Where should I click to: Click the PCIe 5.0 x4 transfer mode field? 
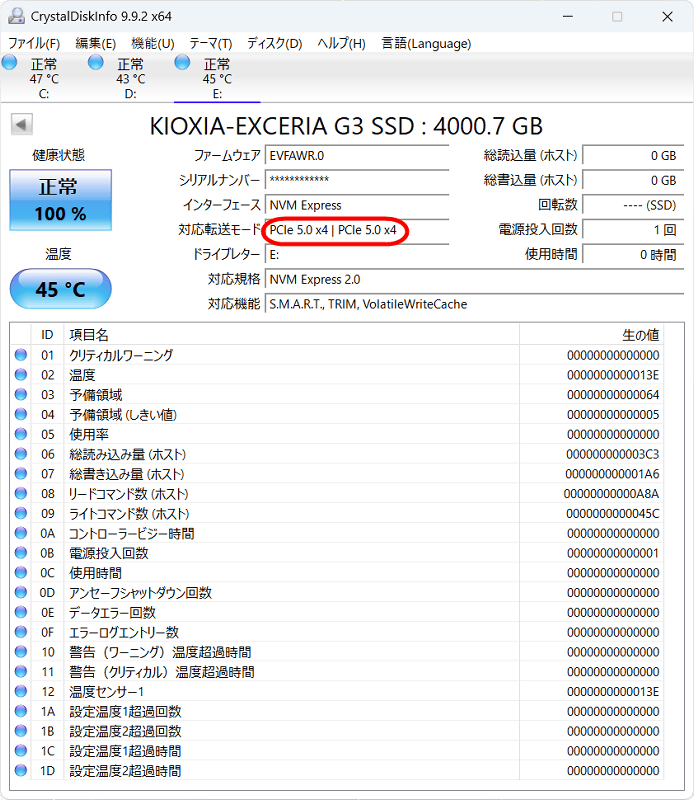click(x=357, y=230)
